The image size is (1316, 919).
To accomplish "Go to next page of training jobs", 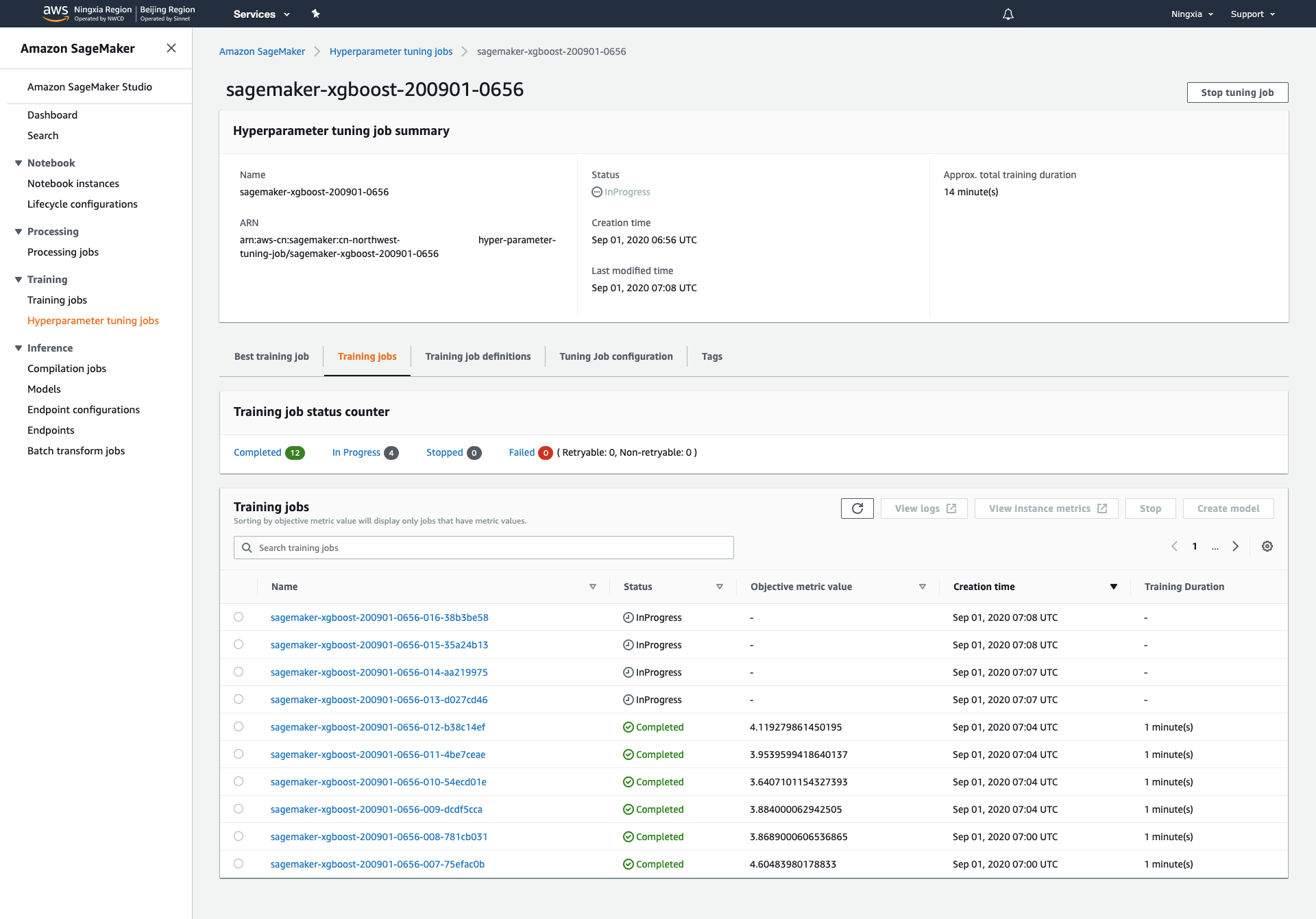I will click(1235, 546).
